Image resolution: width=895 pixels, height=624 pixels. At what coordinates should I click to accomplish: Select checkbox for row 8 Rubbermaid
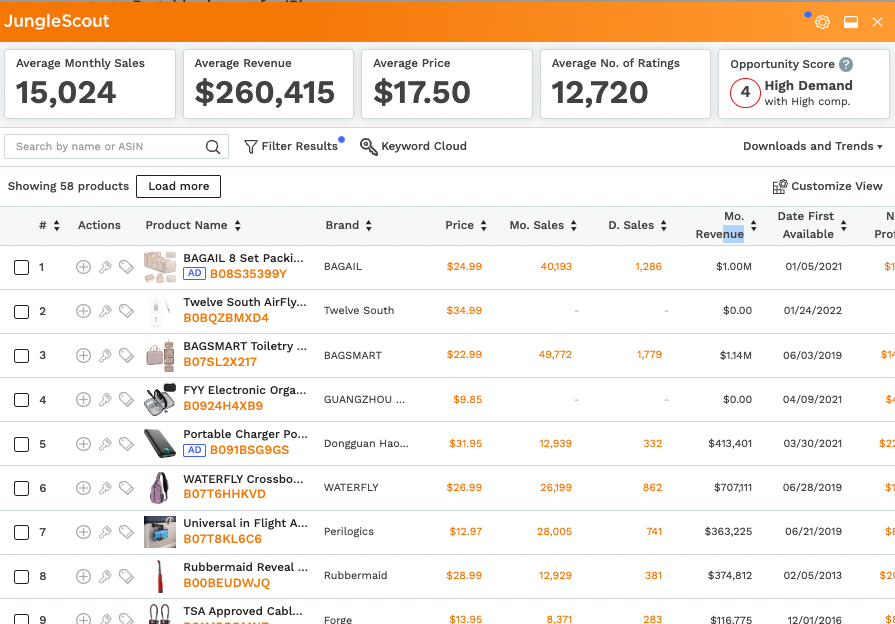pyautogui.click(x=21, y=577)
